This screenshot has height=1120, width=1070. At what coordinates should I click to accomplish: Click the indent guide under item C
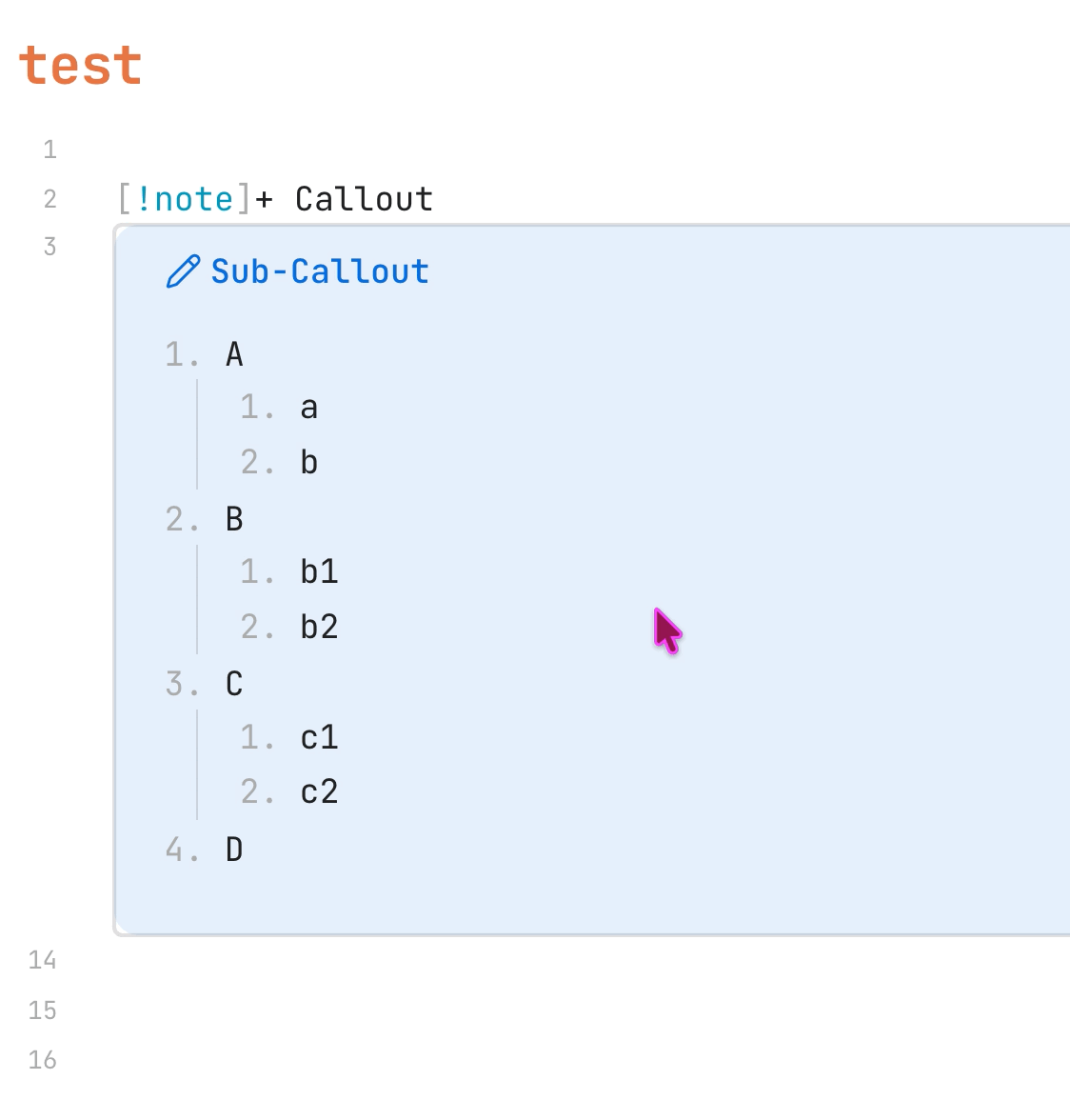coord(197,765)
